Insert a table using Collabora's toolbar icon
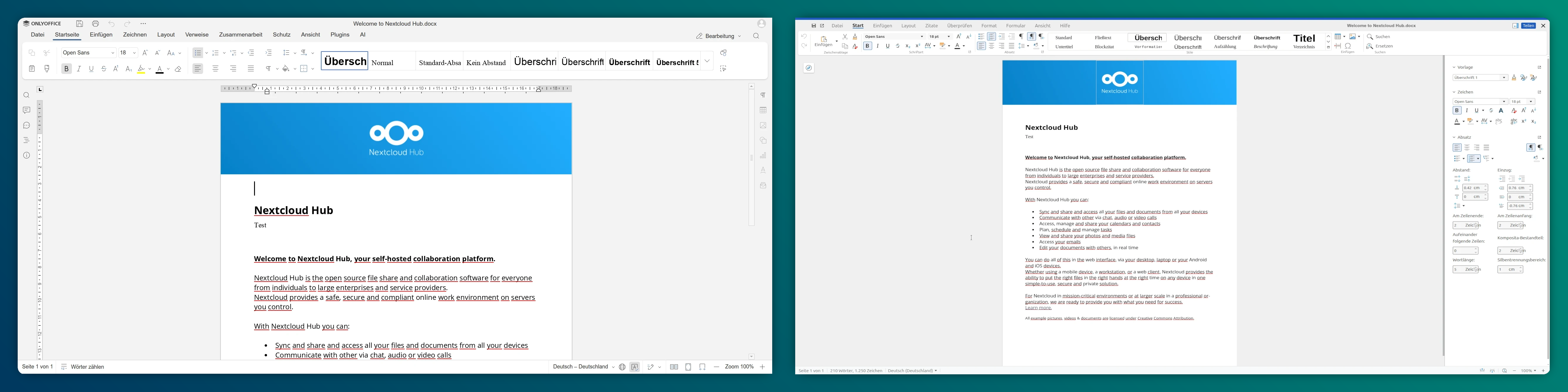The width and height of the screenshot is (1568, 392). point(1338,37)
